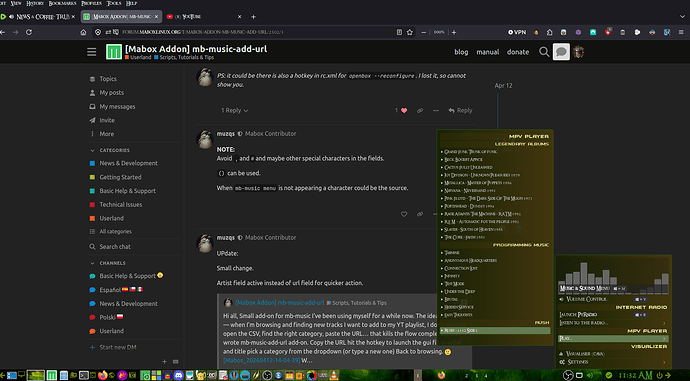Open the user avatar menu in header
This screenshot has height=381, width=690.
[578, 52]
